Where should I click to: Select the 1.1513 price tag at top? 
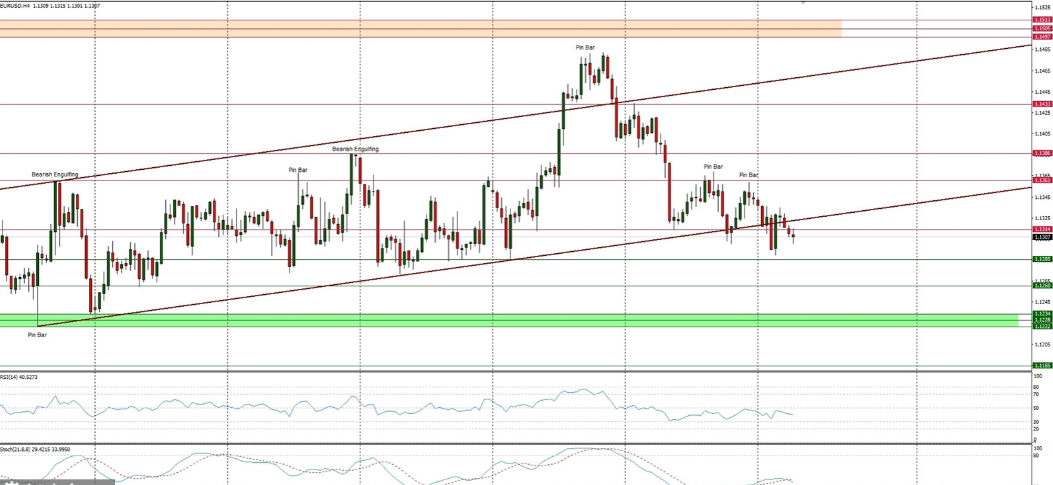pos(1041,19)
